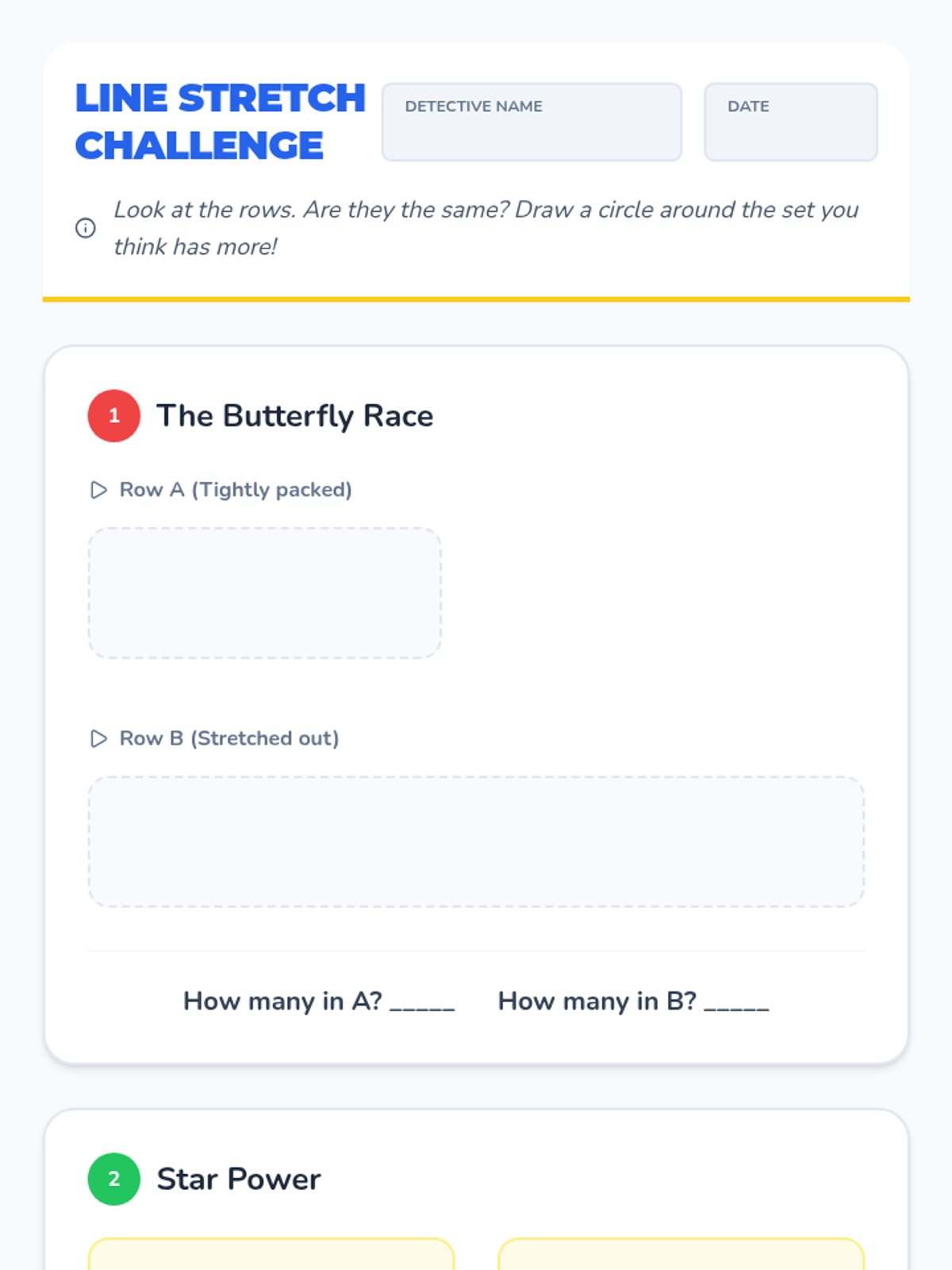Click the Row A tightly packed dashed box
Image resolution: width=952 pixels, height=1270 pixels.
point(264,593)
